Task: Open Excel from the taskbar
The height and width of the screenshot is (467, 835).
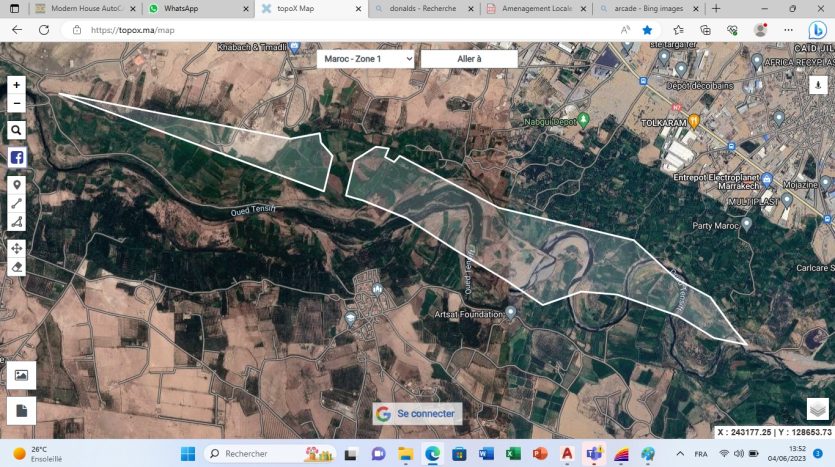Action: [x=513, y=454]
